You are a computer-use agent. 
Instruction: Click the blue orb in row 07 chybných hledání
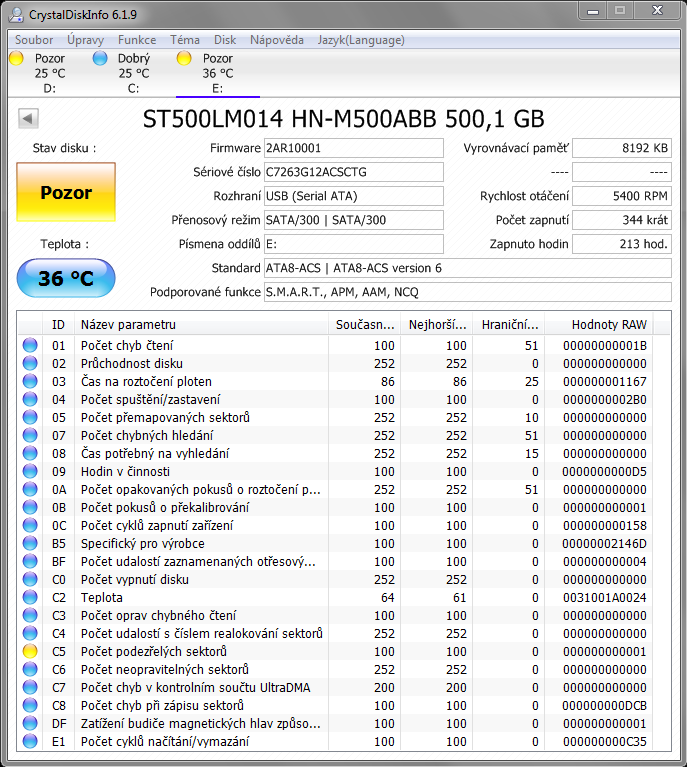30,435
